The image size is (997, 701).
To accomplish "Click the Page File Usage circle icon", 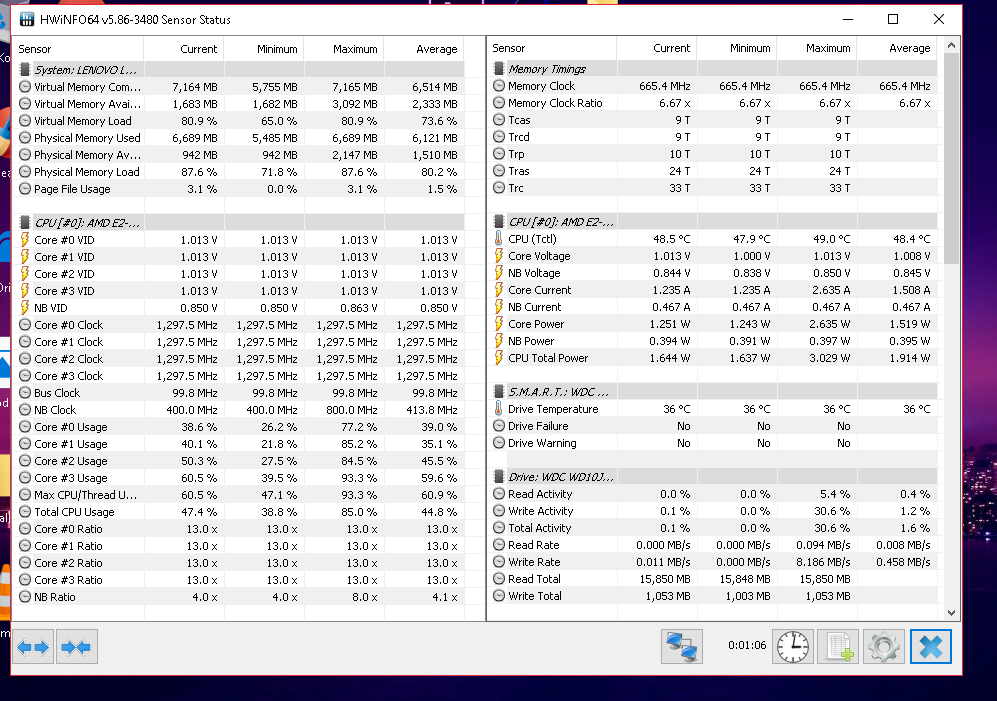I will pos(25,188).
